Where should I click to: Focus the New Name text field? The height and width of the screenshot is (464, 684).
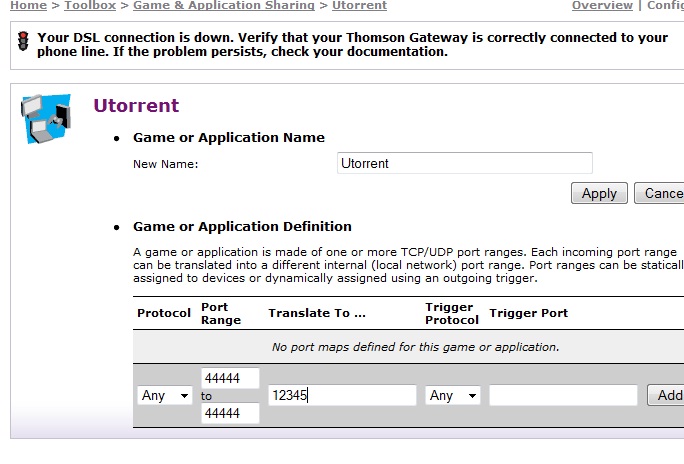(464, 163)
